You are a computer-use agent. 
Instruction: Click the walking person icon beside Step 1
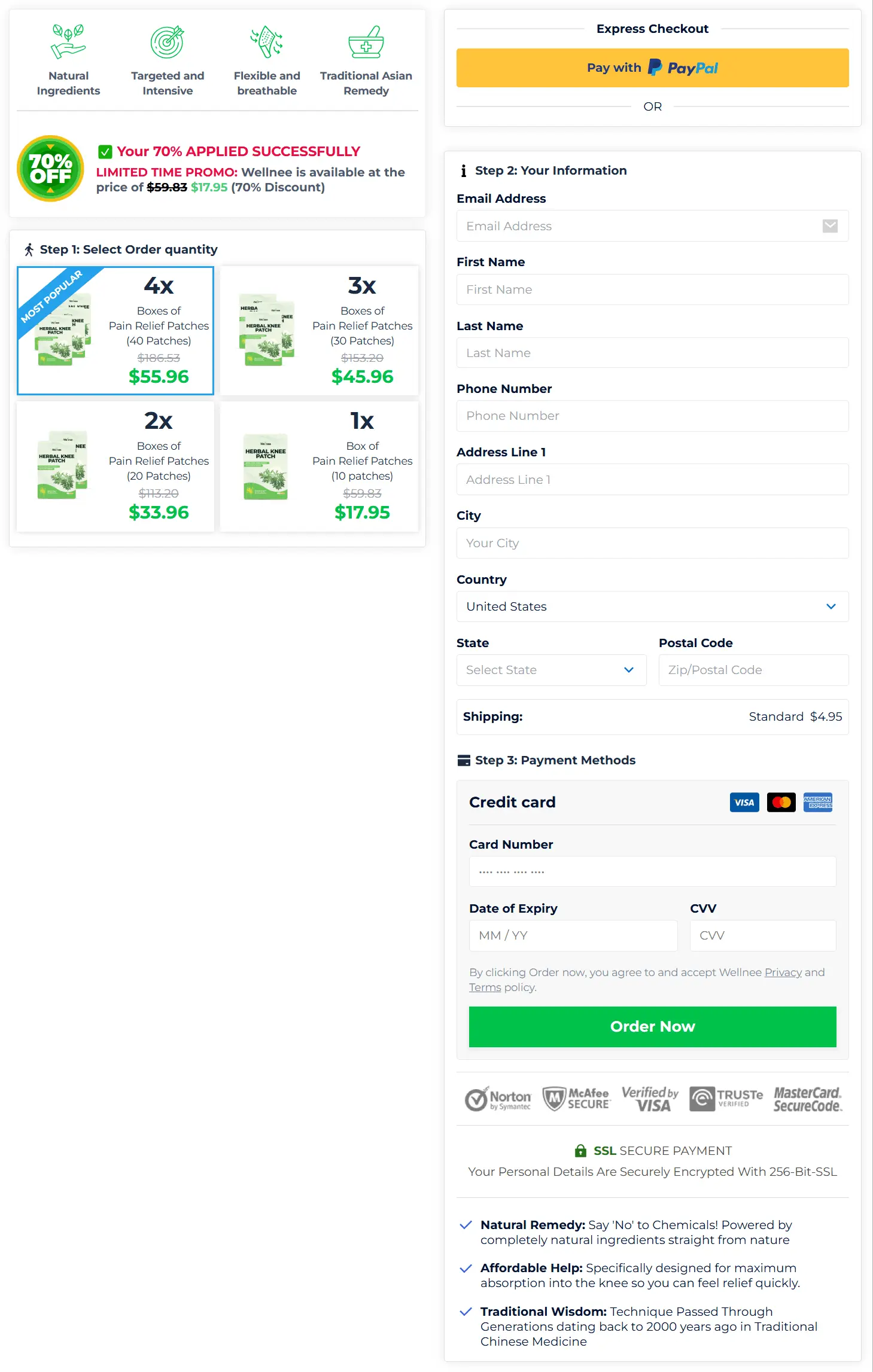[29, 249]
